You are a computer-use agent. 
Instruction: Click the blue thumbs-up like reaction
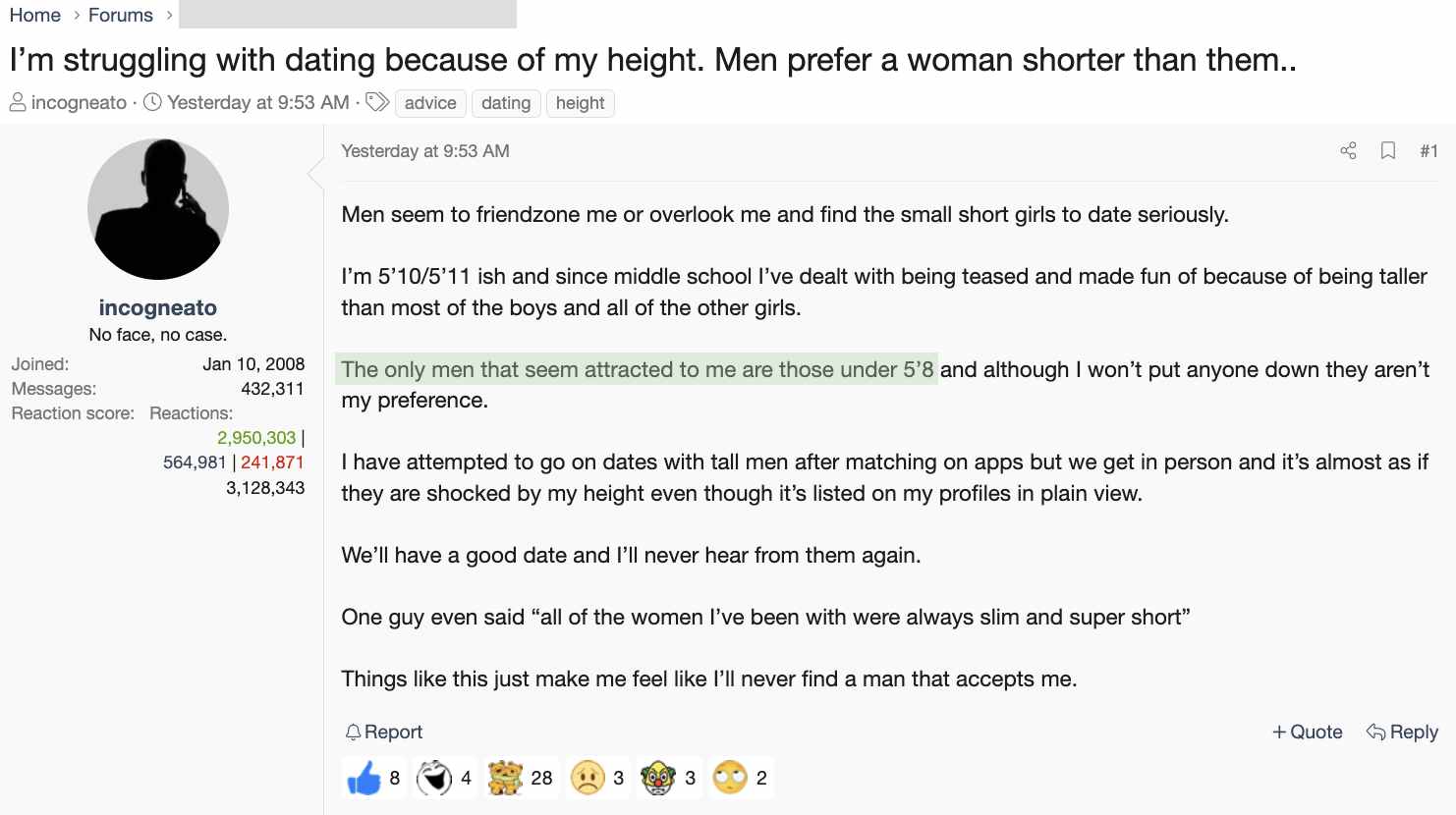tap(364, 779)
